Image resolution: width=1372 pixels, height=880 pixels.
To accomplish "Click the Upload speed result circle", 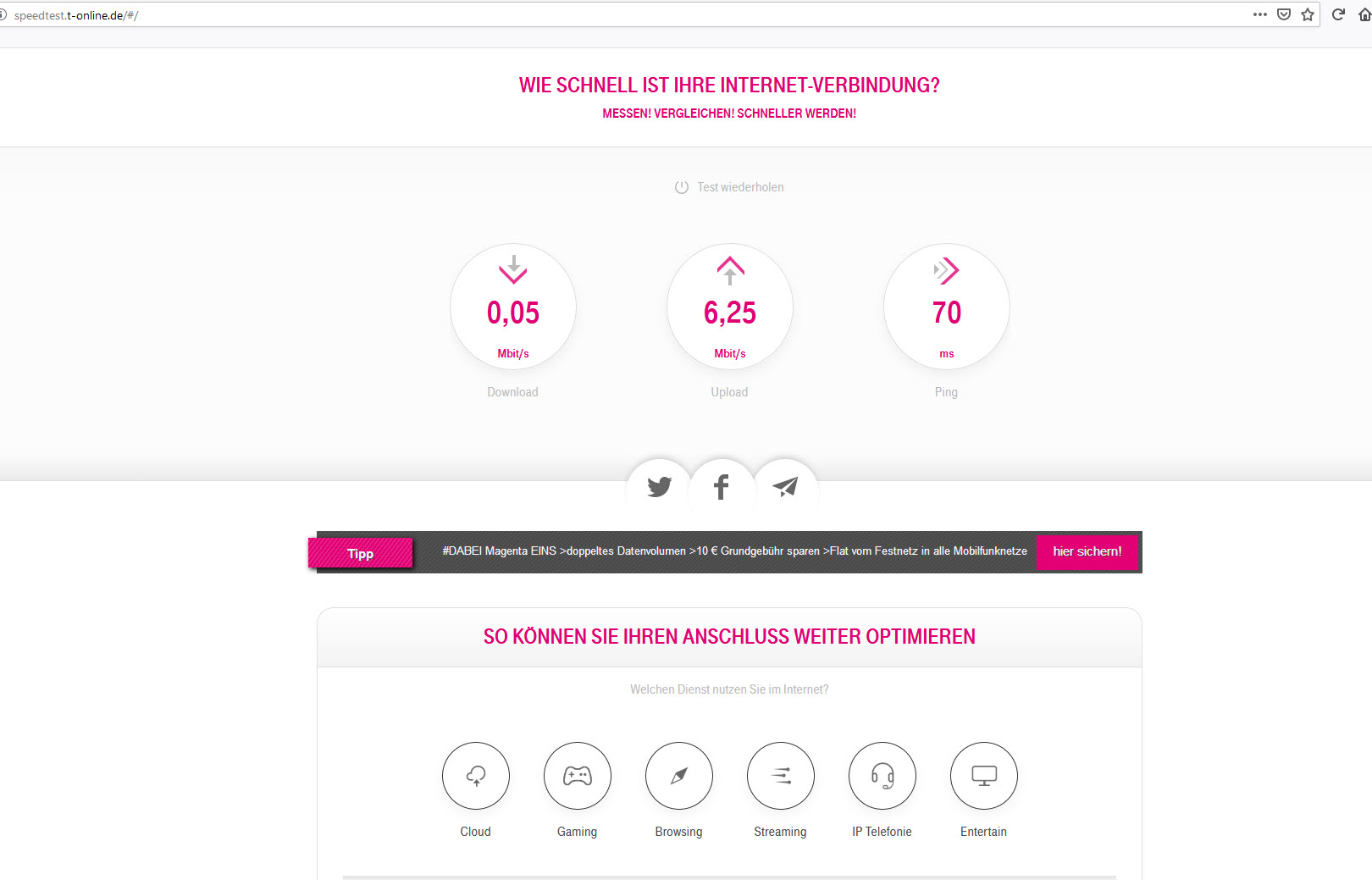I will [x=730, y=307].
